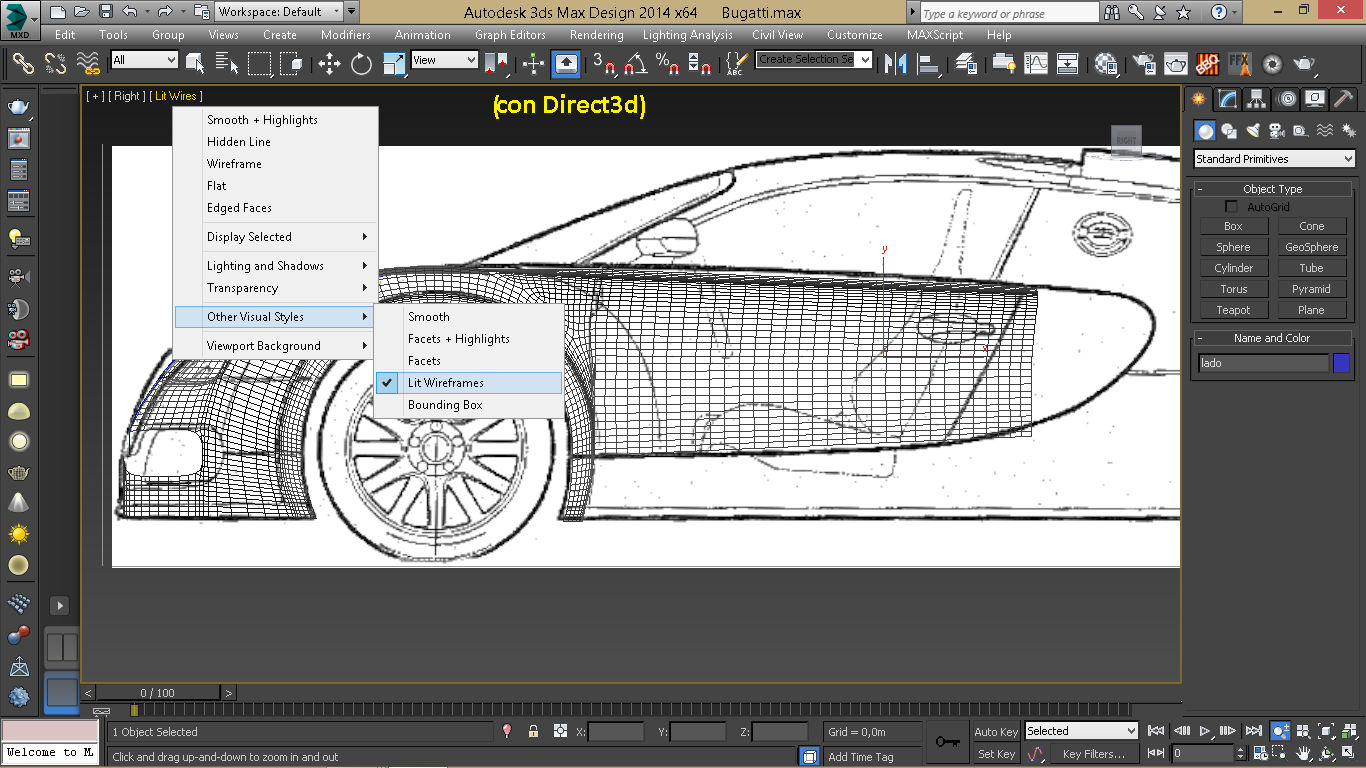Image resolution: width=1366 pixels, height=768 pixels.
Task: Click the Select and Link chain icon
Action: tap(23, 65)
